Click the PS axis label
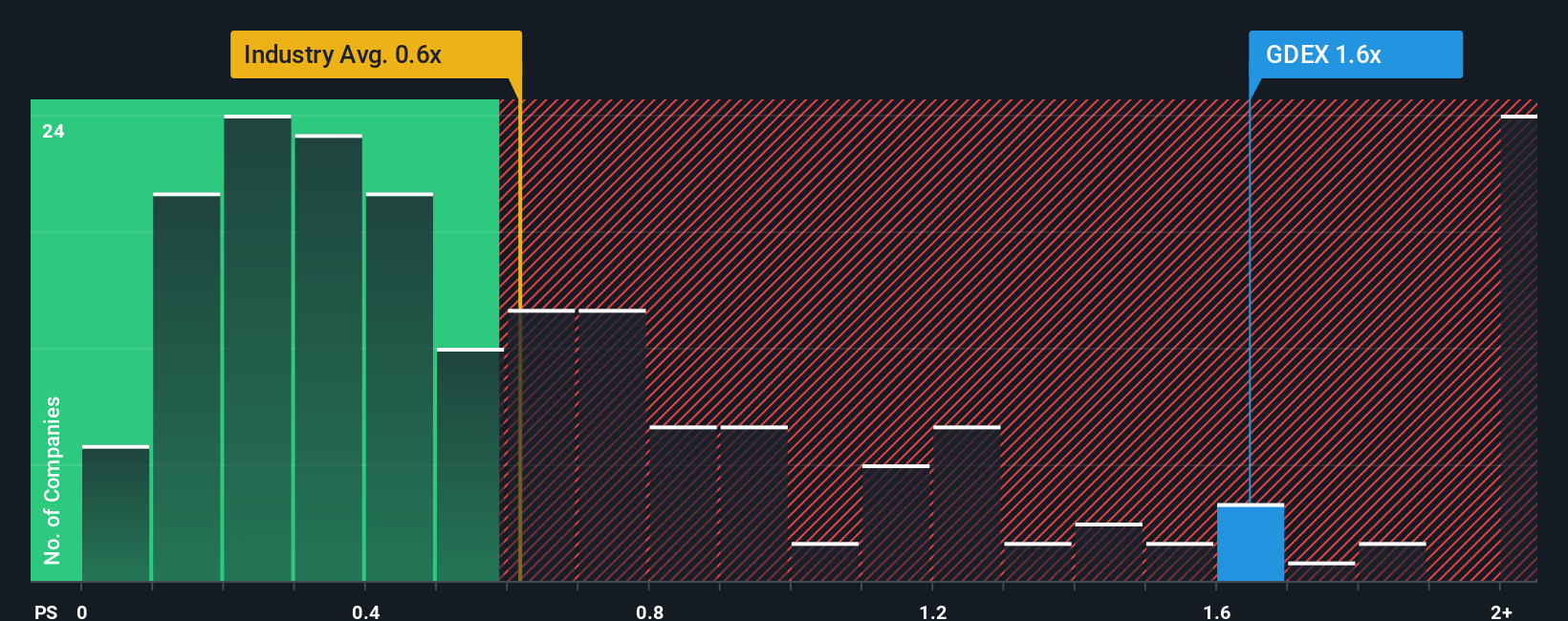This screenshot has width=1568, height=621. point(46,611)
